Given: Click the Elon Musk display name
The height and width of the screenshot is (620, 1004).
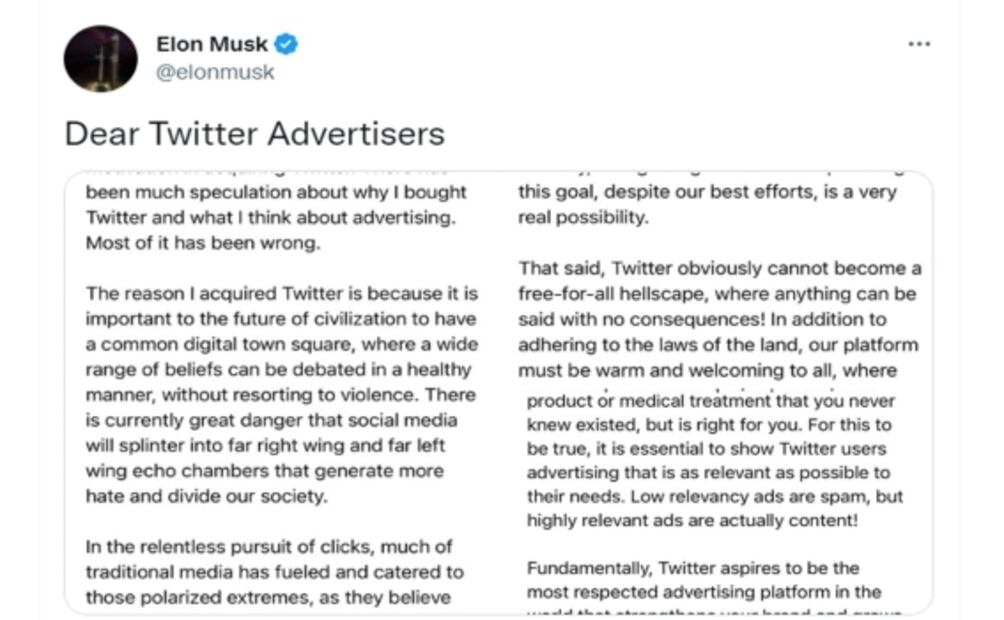Looking at the screenshot, I should (210, 44).
